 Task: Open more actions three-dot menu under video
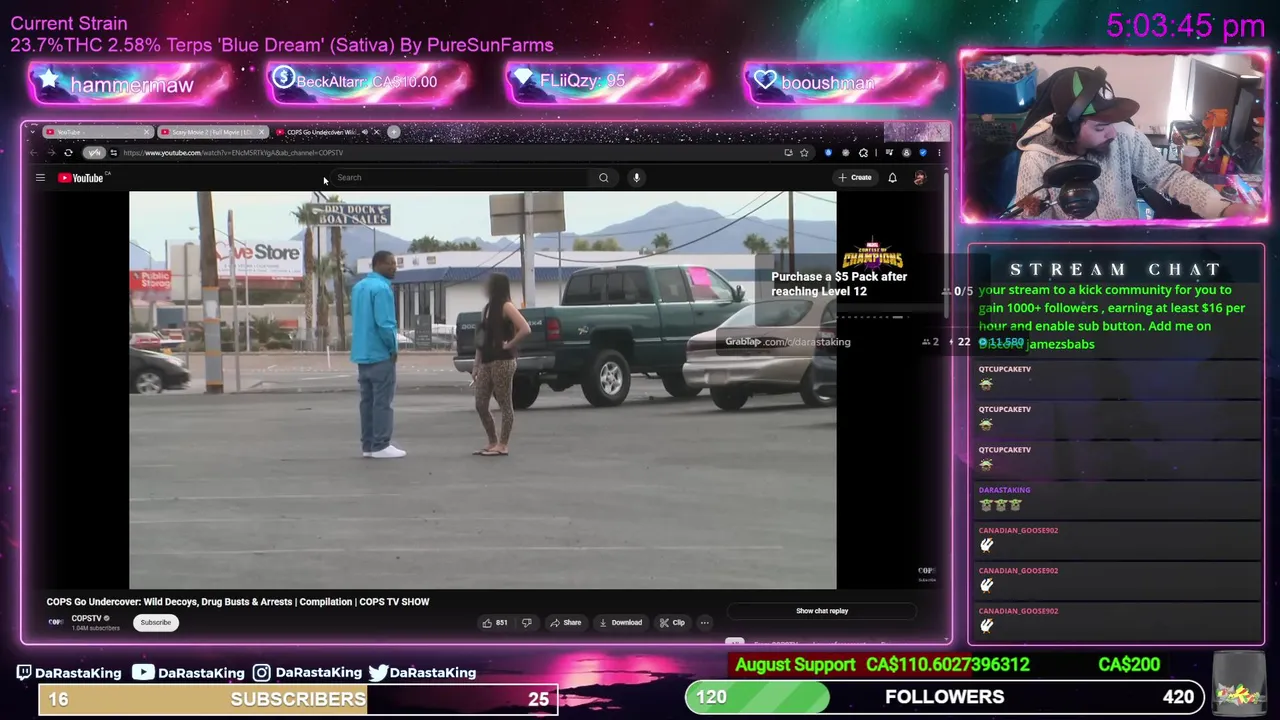pos(704,623)
